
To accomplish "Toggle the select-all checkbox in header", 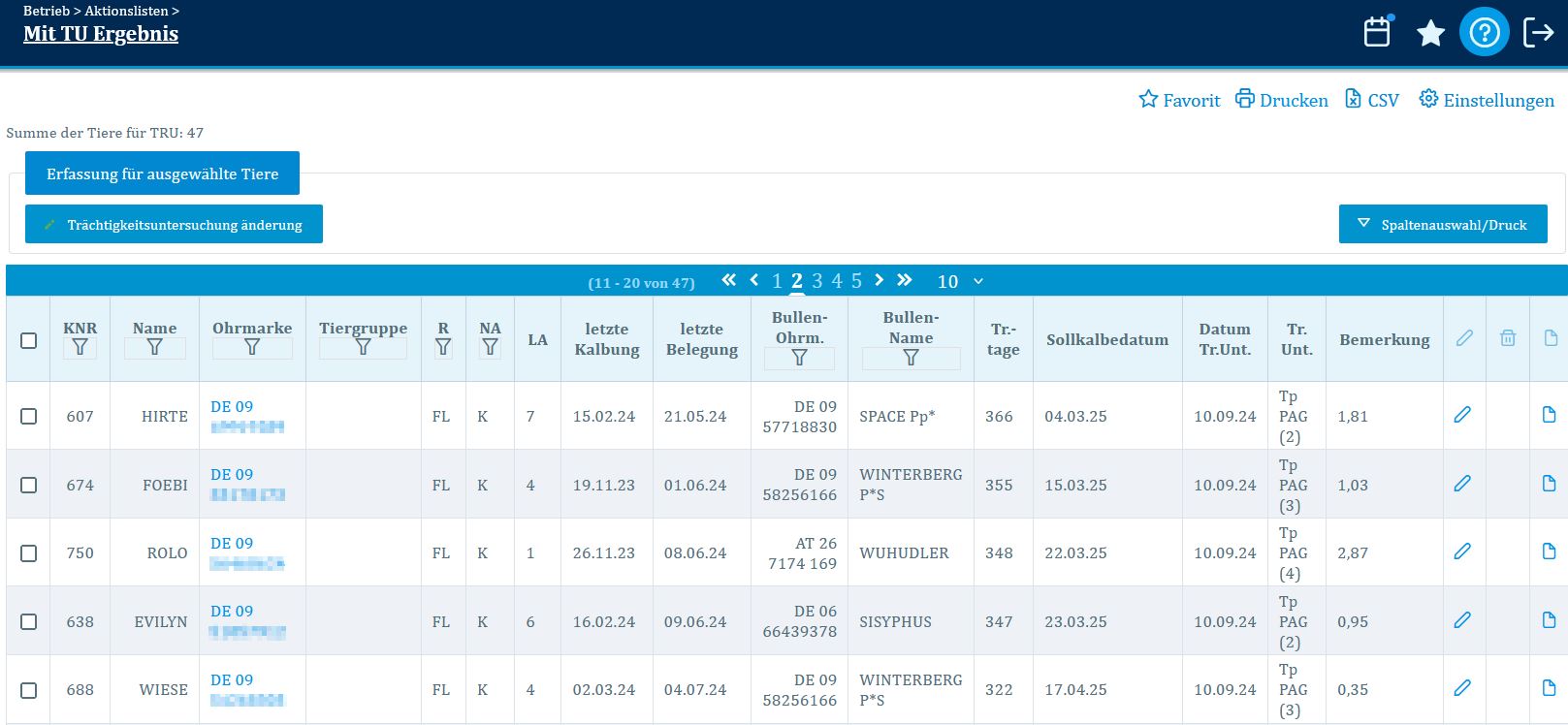I will [29, 340].
